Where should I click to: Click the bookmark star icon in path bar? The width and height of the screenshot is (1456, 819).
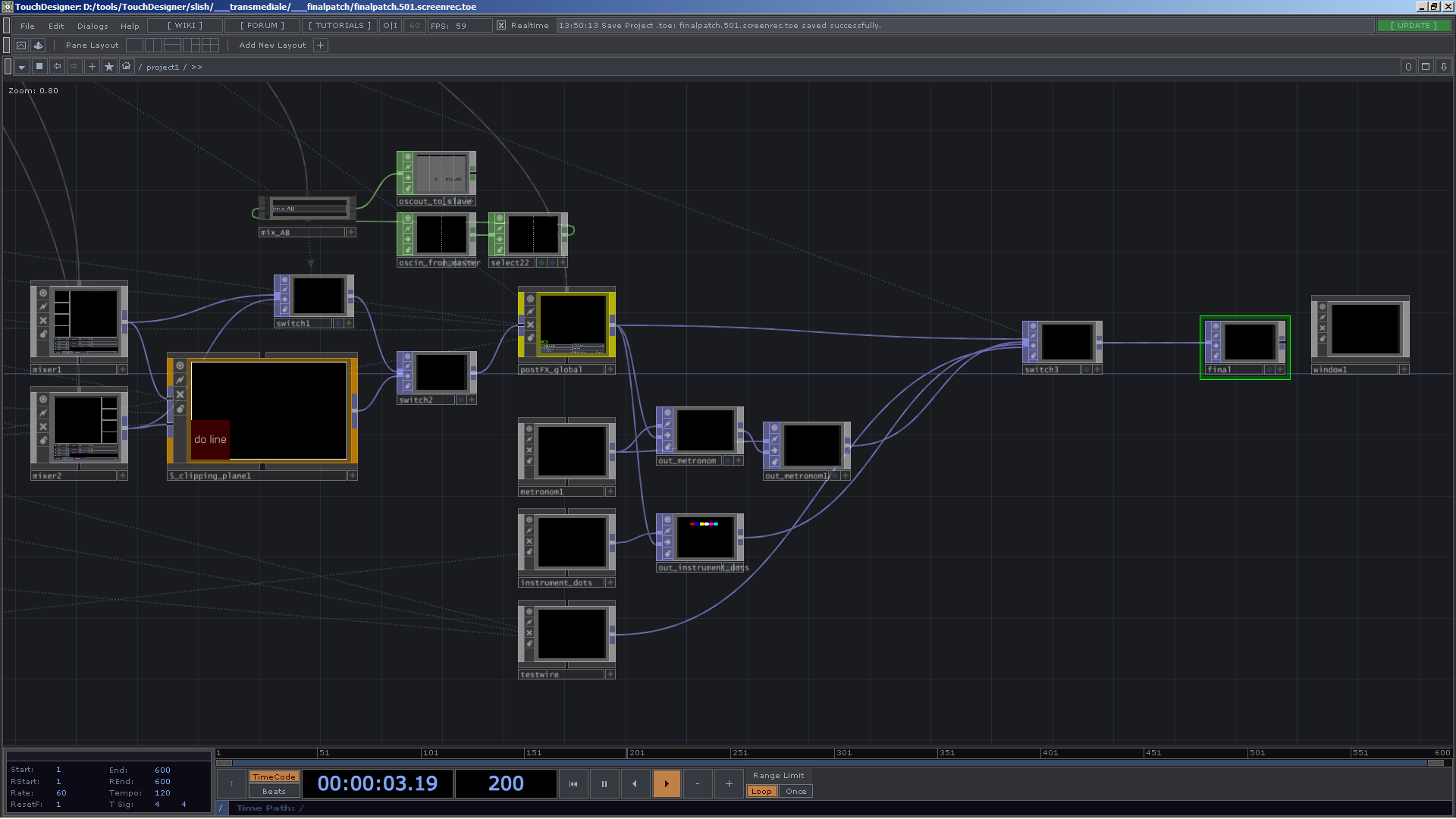[x=109, y=67]
